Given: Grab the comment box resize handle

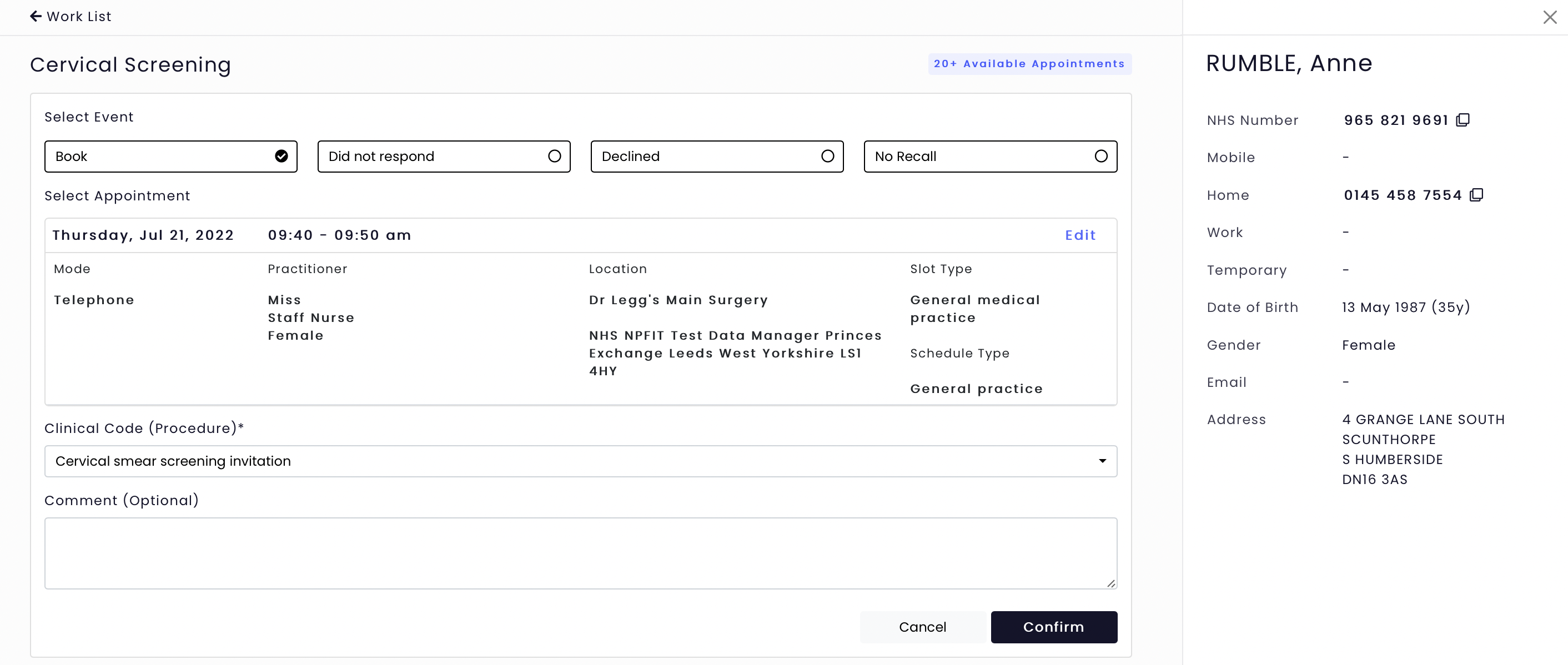Looking at the screenshot, I should [1111, 583].
